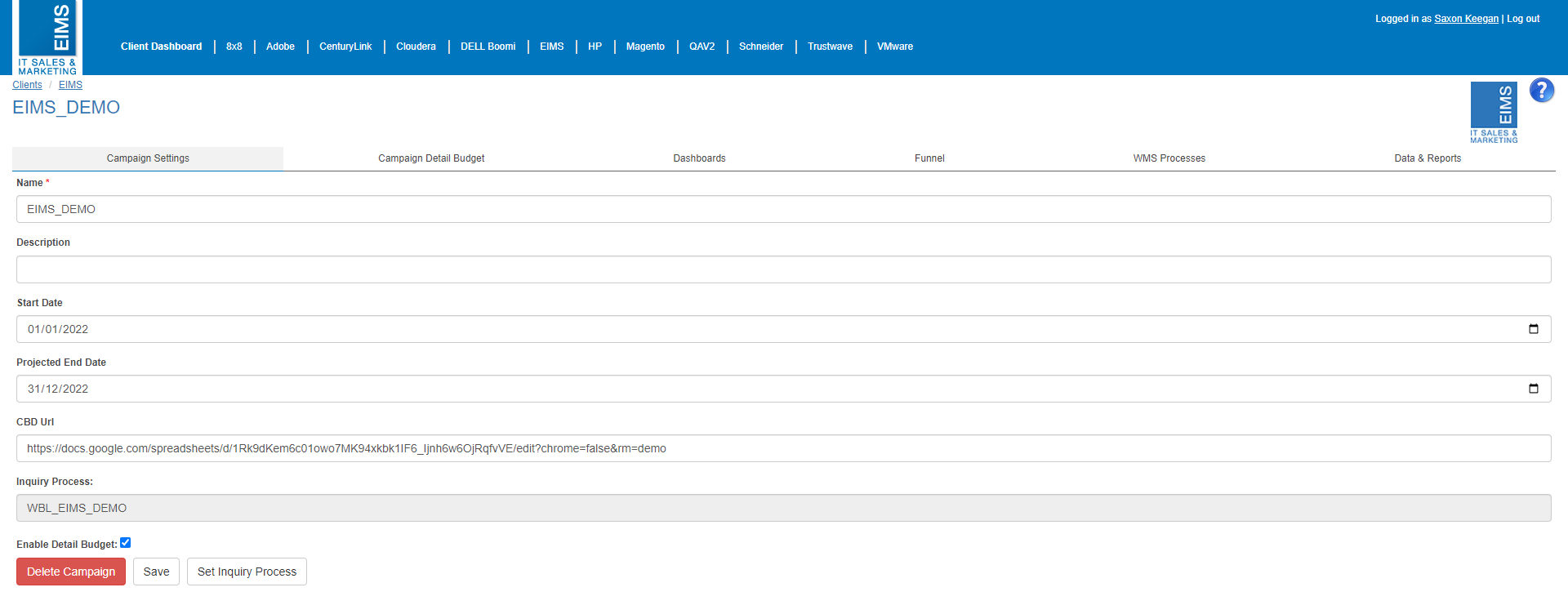The height and width of the screenshot is (614, 1568).
Task: Click the Delete Campaign button
Action: [x=71, y=572]
